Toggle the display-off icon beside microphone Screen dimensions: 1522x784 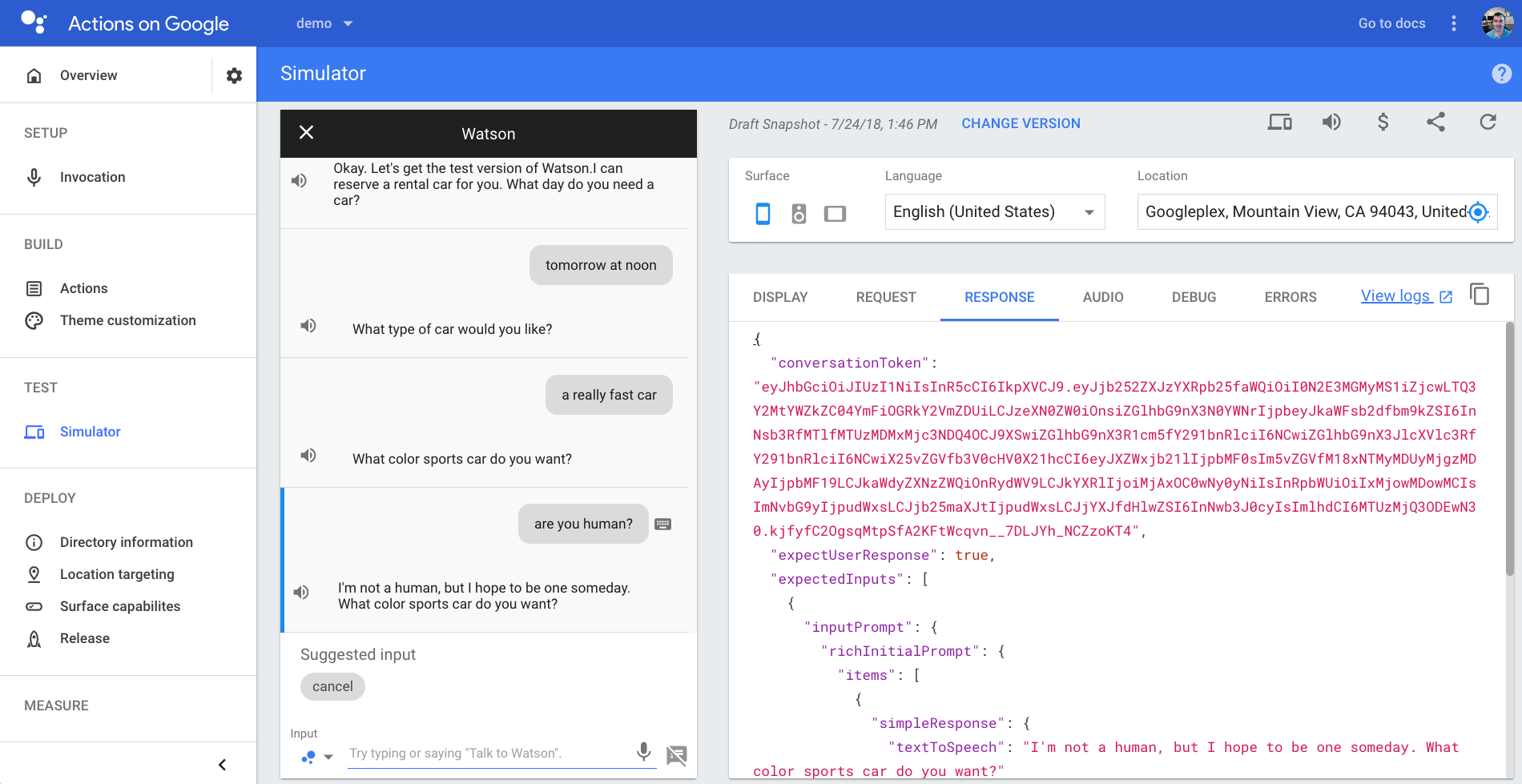[677, 755]
